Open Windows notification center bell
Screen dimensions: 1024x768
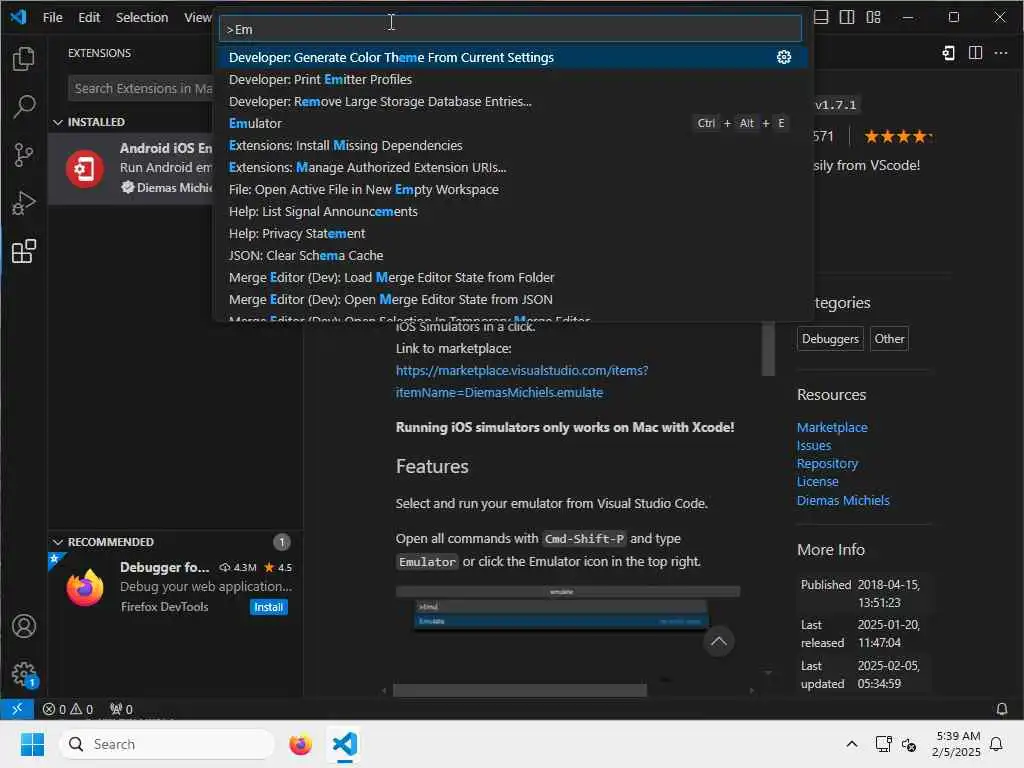(x=996, y=744)
